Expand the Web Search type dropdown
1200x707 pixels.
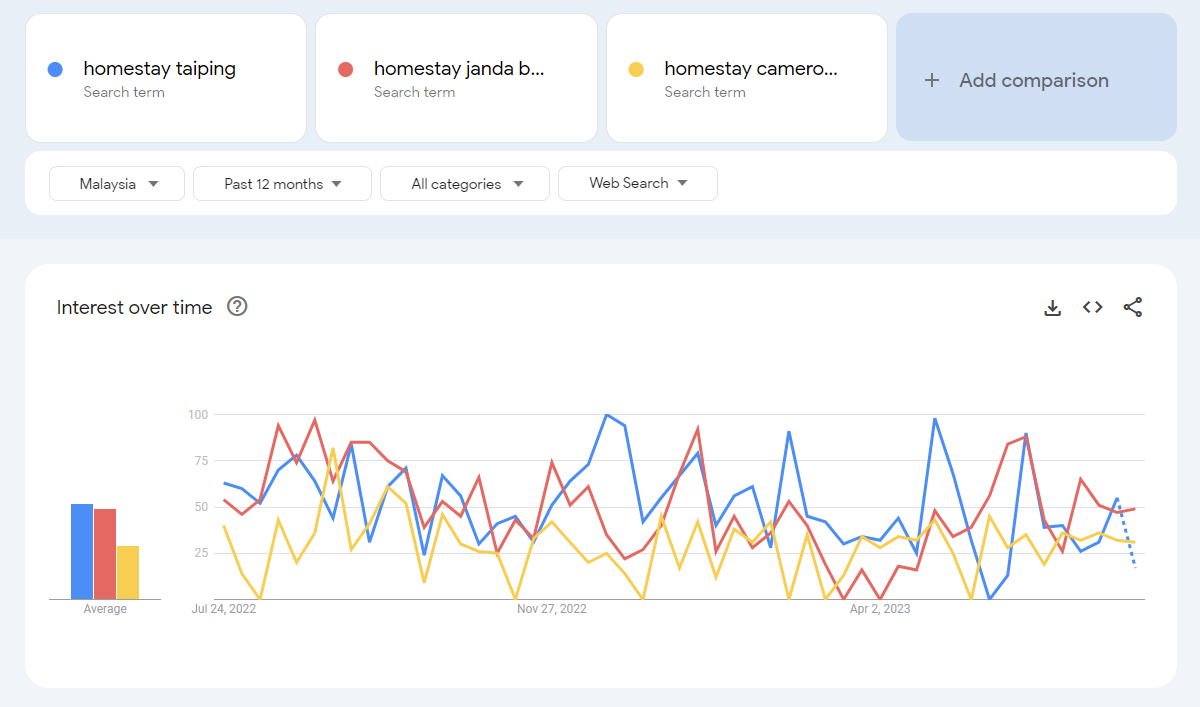(x=637, y=183)
